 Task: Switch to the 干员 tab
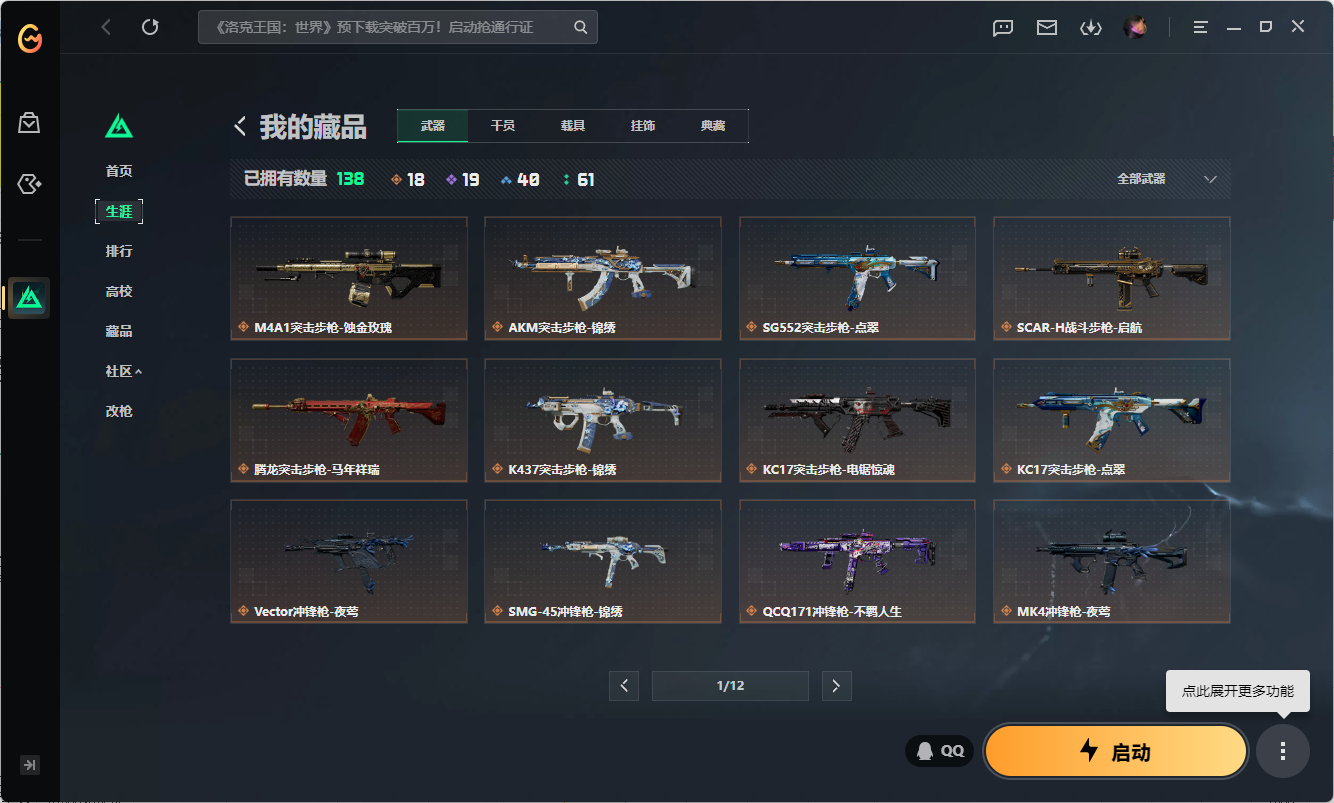pos(503,126)
